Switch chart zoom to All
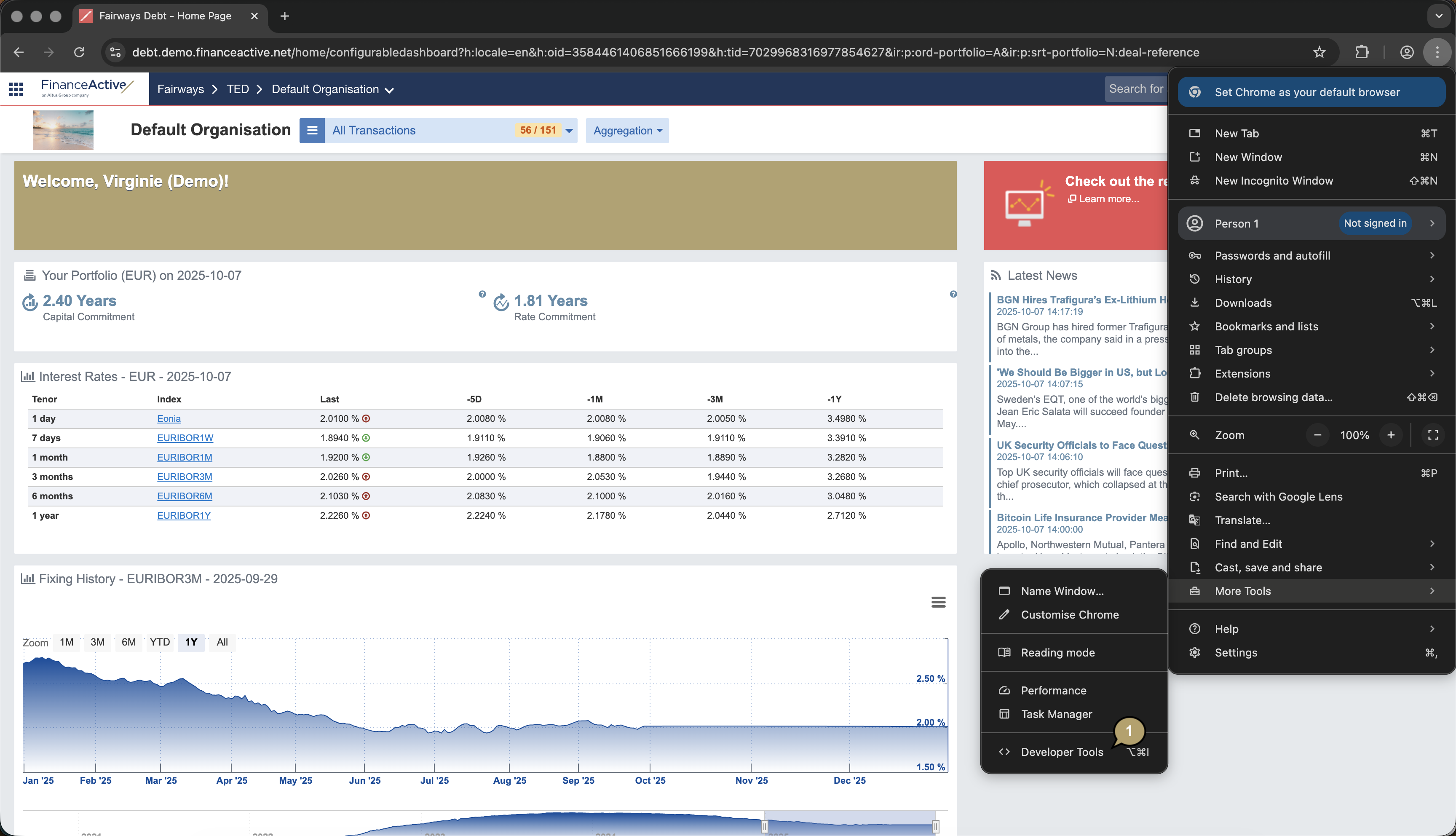The width and height of the screenshot is (1456, 836). [x=222, y=643]
